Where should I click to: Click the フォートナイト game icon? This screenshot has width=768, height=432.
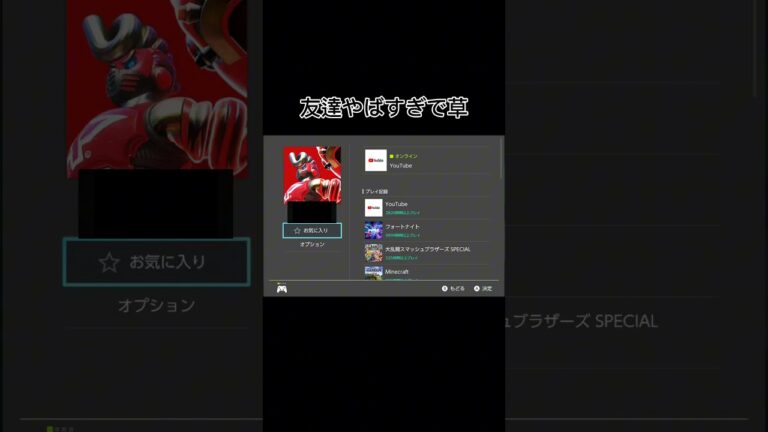(x=373, y=230)
